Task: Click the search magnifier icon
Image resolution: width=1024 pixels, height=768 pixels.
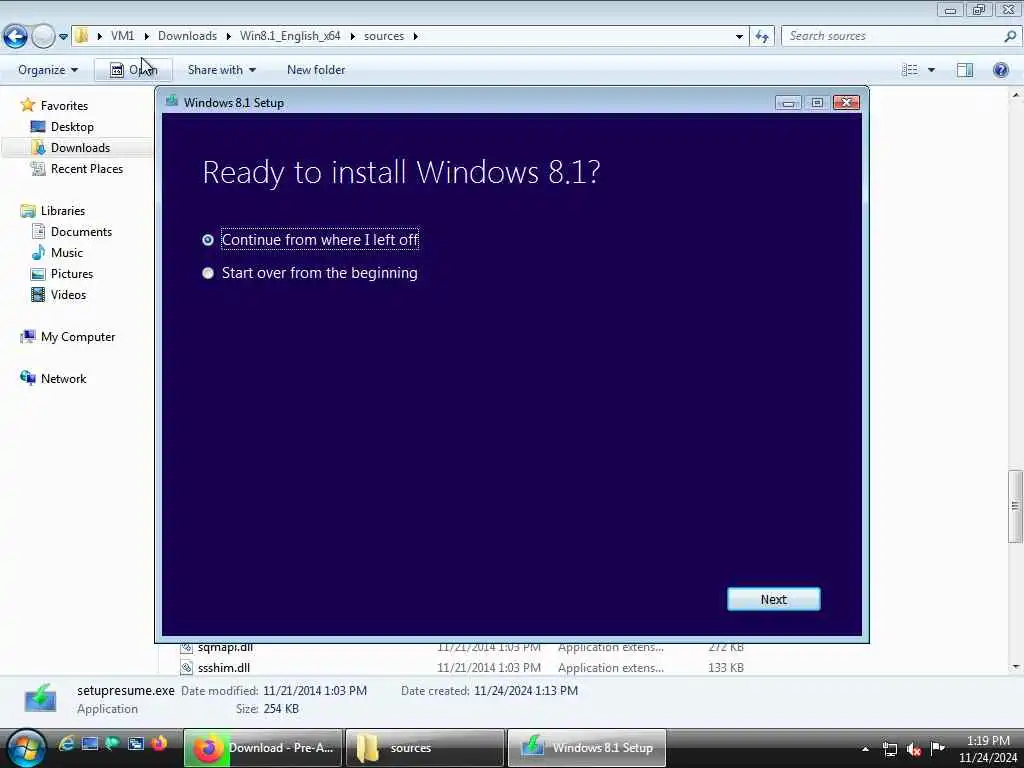Action: [1010, 36]
